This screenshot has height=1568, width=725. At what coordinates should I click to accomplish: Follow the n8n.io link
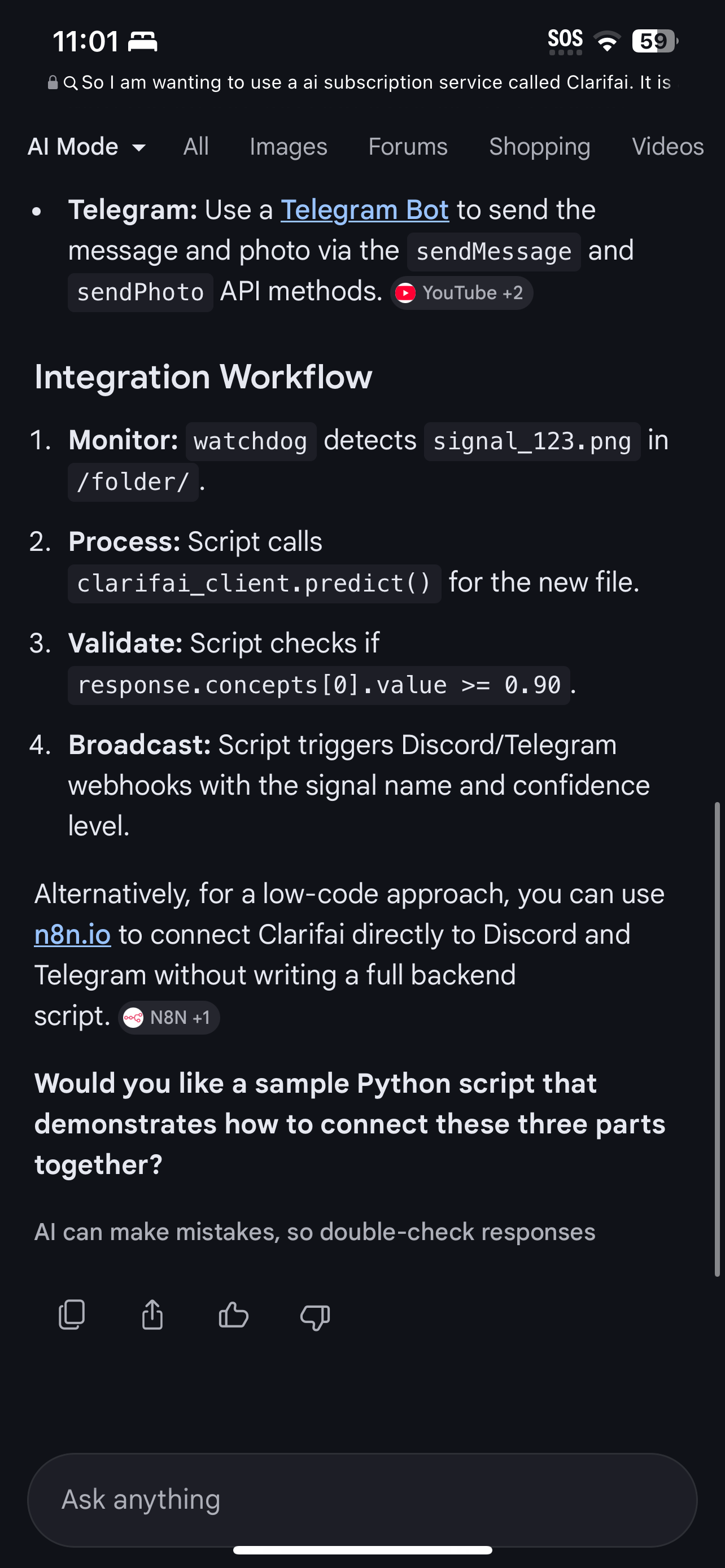pos(72,934)
